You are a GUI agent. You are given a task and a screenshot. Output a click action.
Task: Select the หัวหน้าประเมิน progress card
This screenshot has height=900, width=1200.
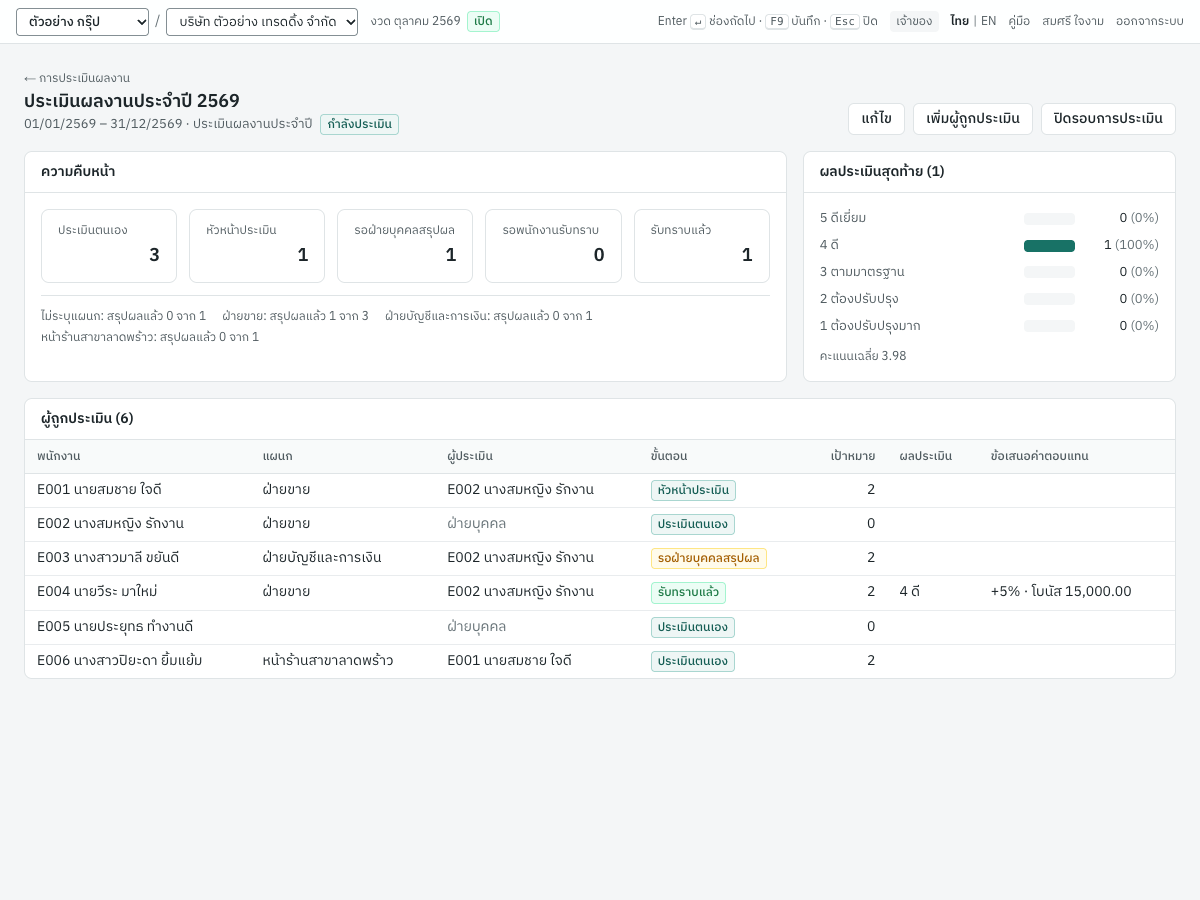point(257,246)
